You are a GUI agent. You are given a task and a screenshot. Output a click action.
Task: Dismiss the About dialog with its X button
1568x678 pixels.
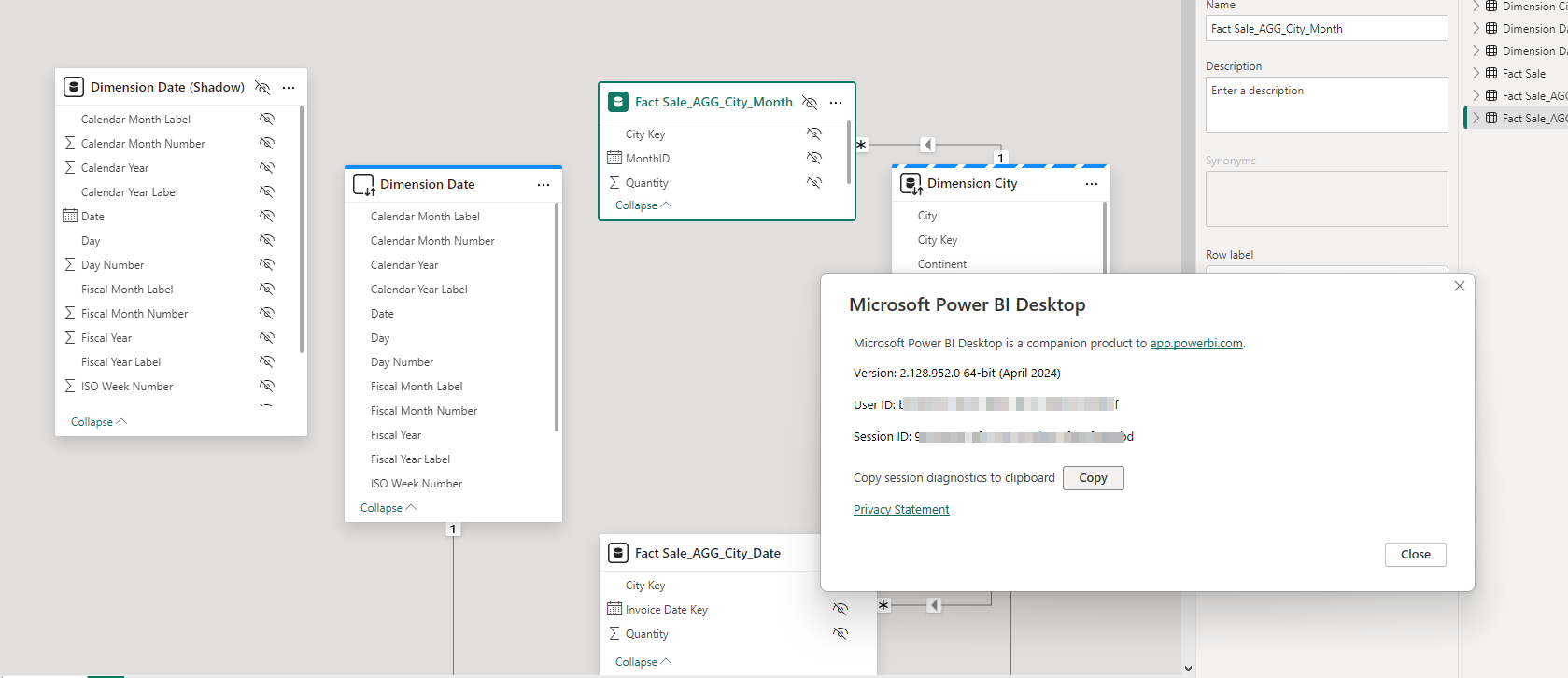click(x=1459, y=286)
